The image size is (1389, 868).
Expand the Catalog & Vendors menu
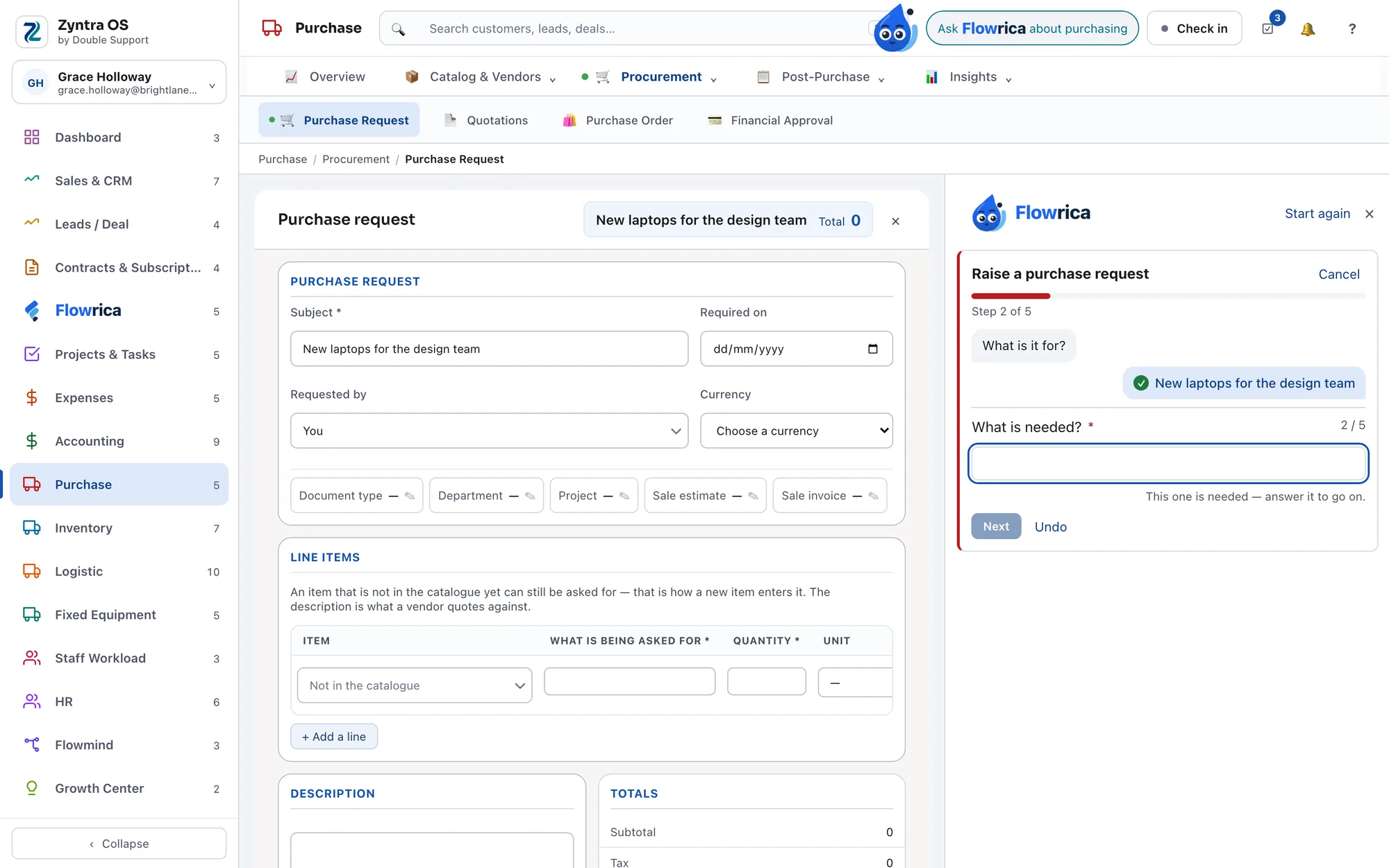point(480,77)
